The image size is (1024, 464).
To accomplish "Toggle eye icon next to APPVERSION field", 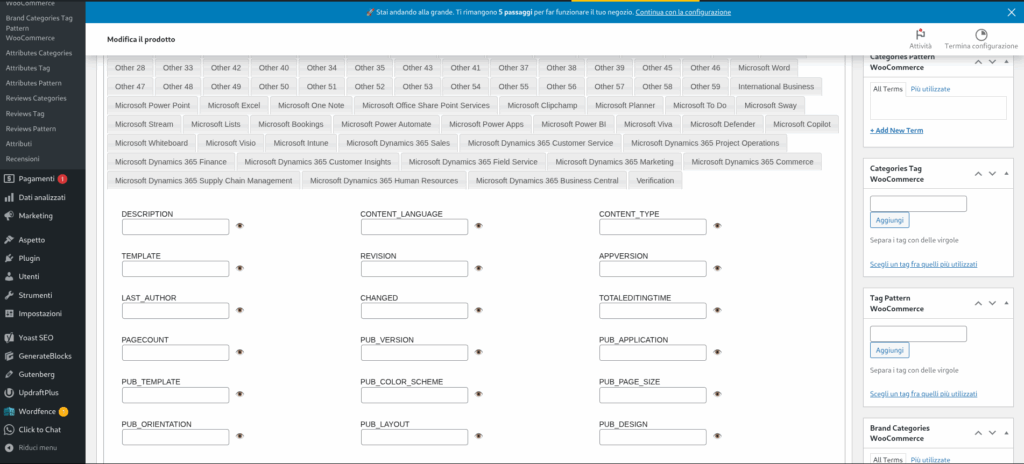I will (x=718, y=268).
